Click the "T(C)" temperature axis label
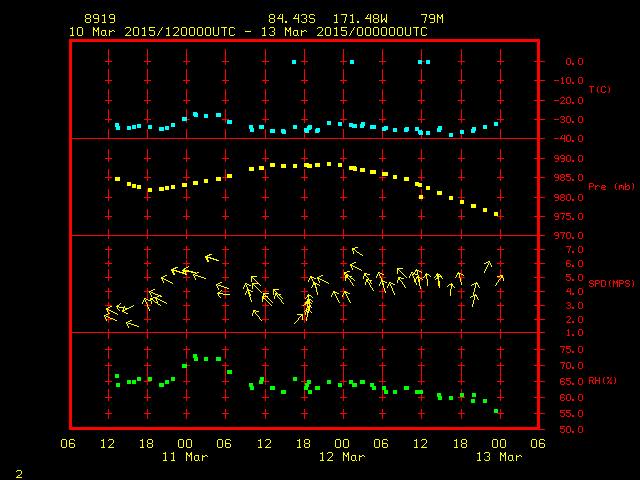 (600, 89)
